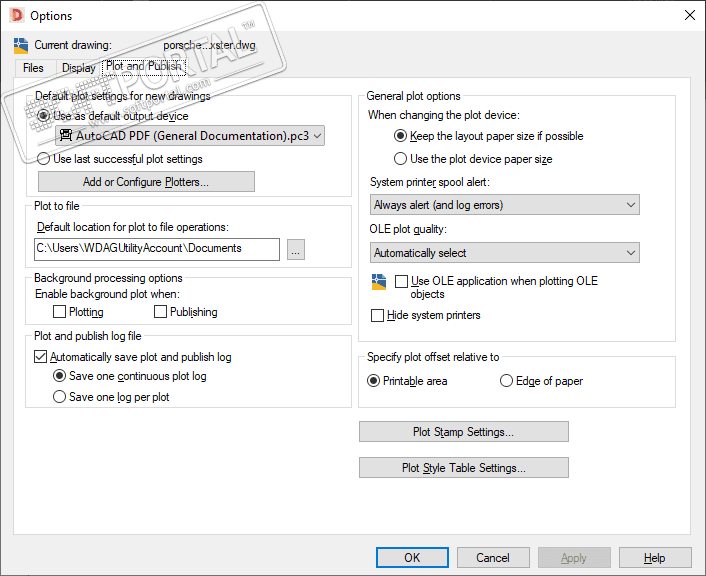Image resolution: width=706 pixels, height=576 pixels.
Task: Choose Edge of paper plot offset
Action: pyautogui.click(x=506, y=381)
